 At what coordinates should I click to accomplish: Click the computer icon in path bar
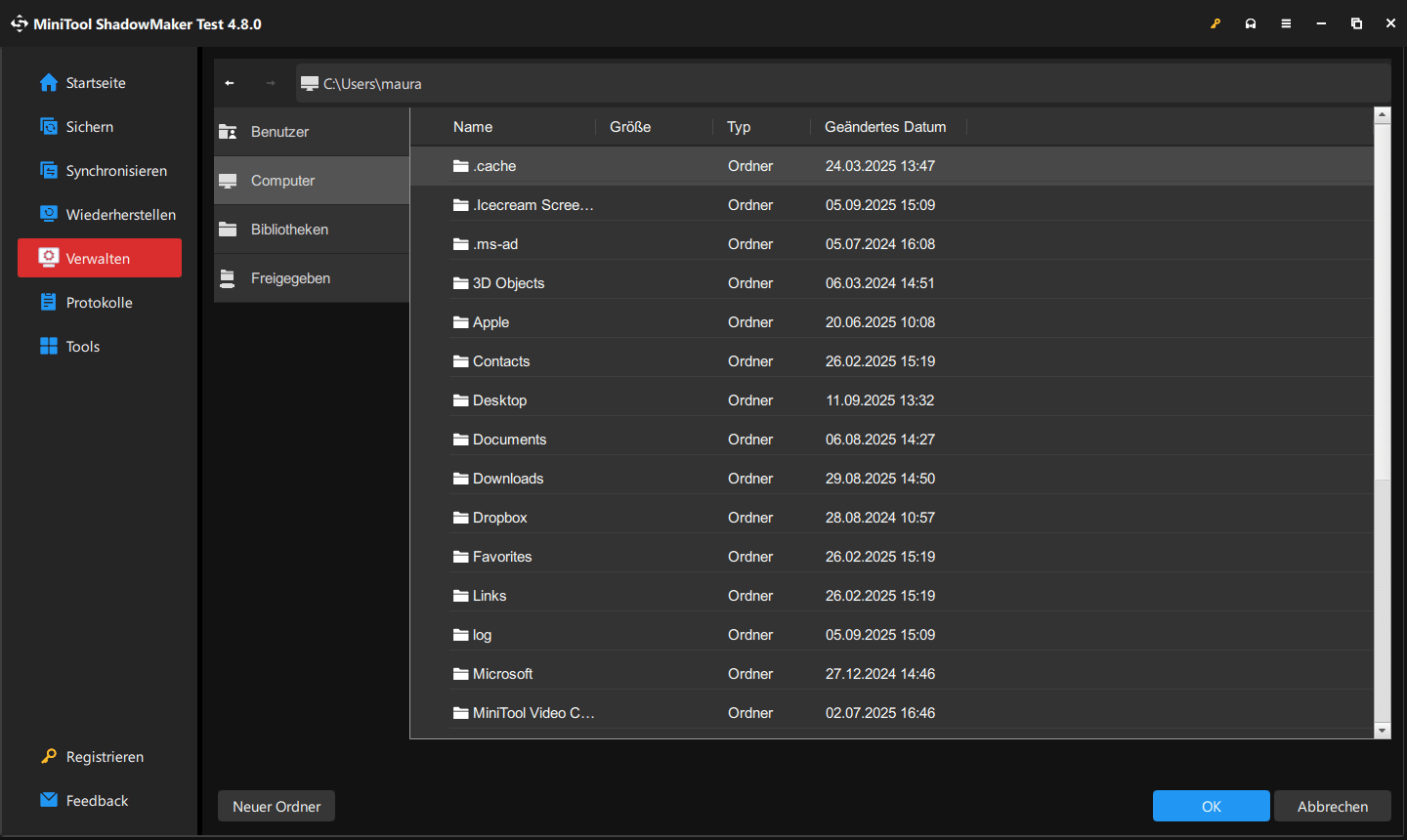click(x=310, y=83)
